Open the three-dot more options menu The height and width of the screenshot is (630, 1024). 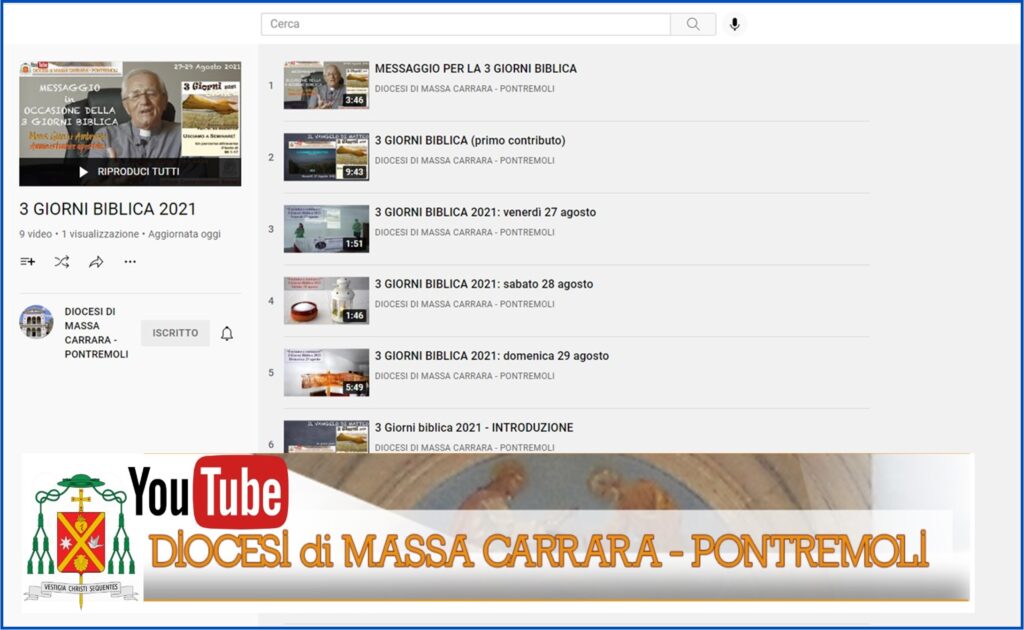[130, 262]
